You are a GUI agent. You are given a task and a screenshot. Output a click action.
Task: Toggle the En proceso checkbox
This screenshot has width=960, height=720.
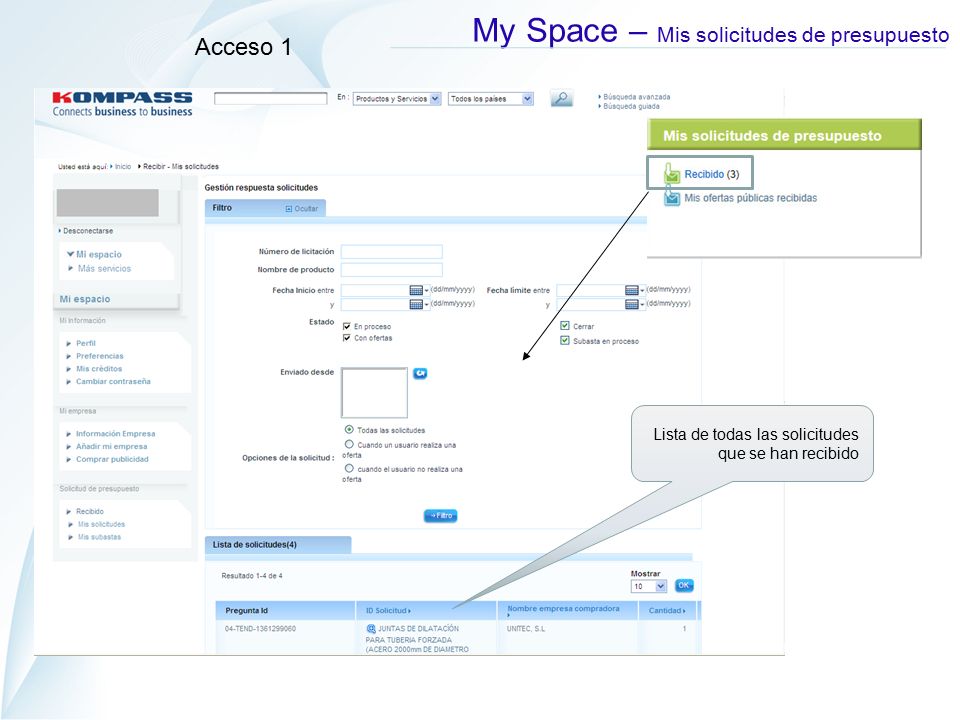tap(347, 326)
